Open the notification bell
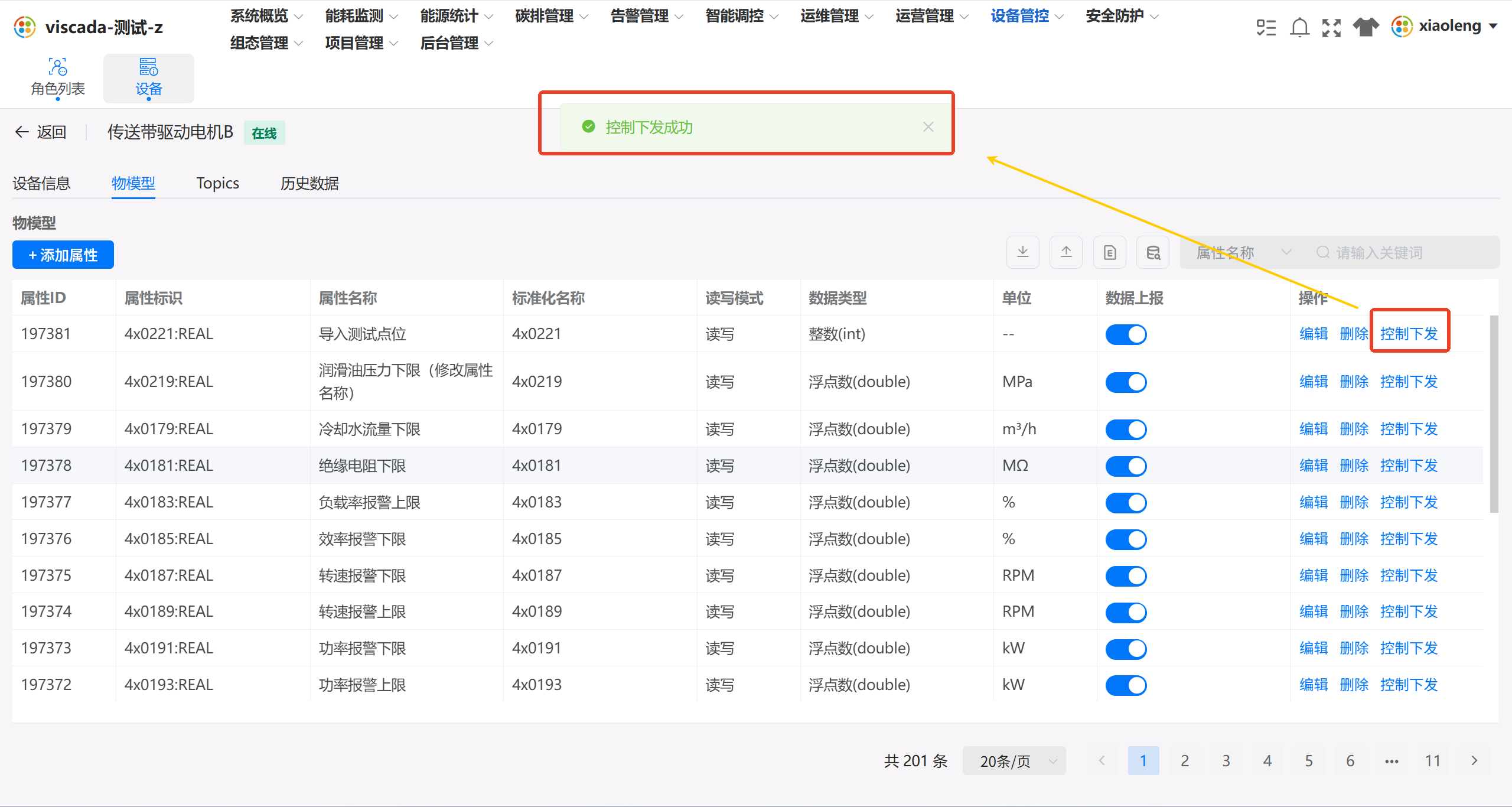 (1299, 27)
